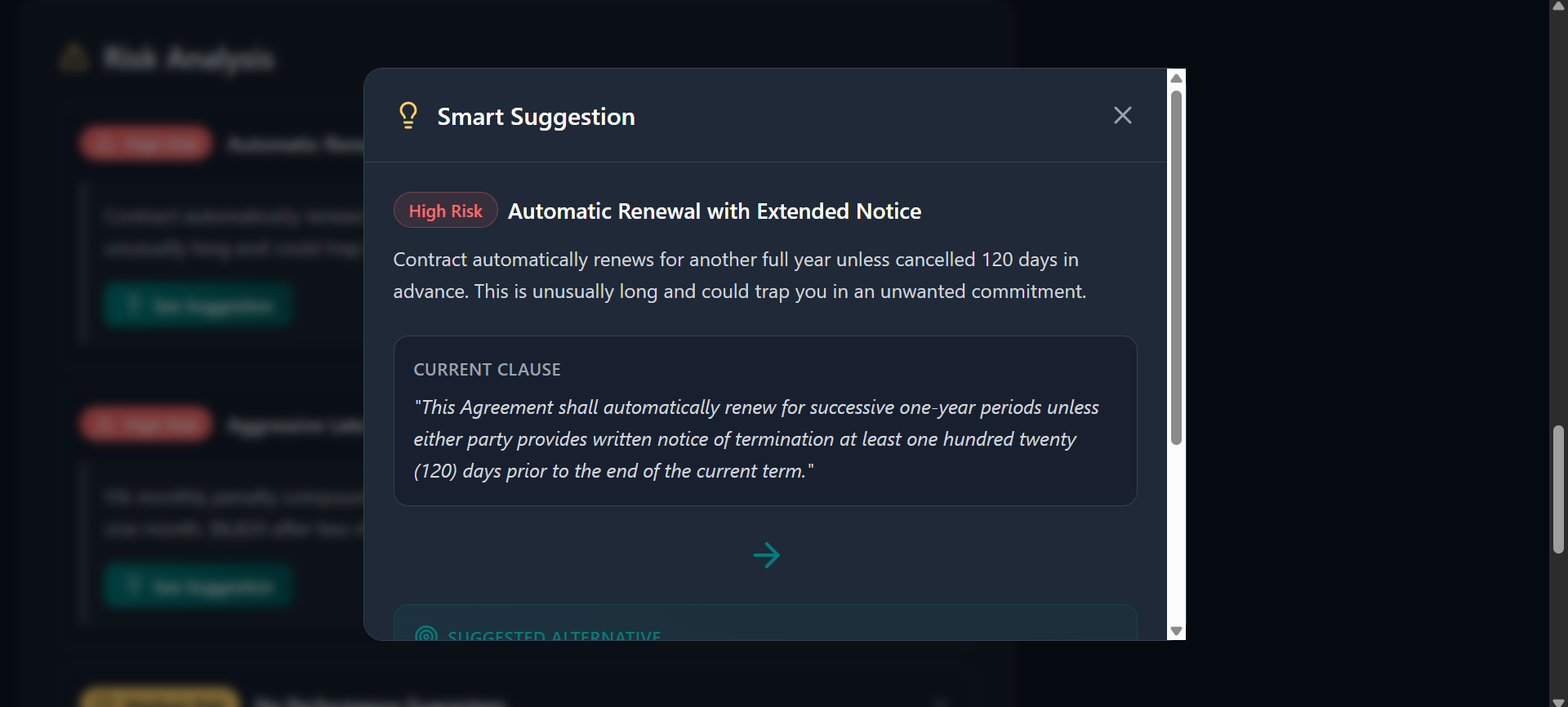Click the page scrollbar top up arrow
Viewport: 1568px width, 707px height.
coord(1558,6)
